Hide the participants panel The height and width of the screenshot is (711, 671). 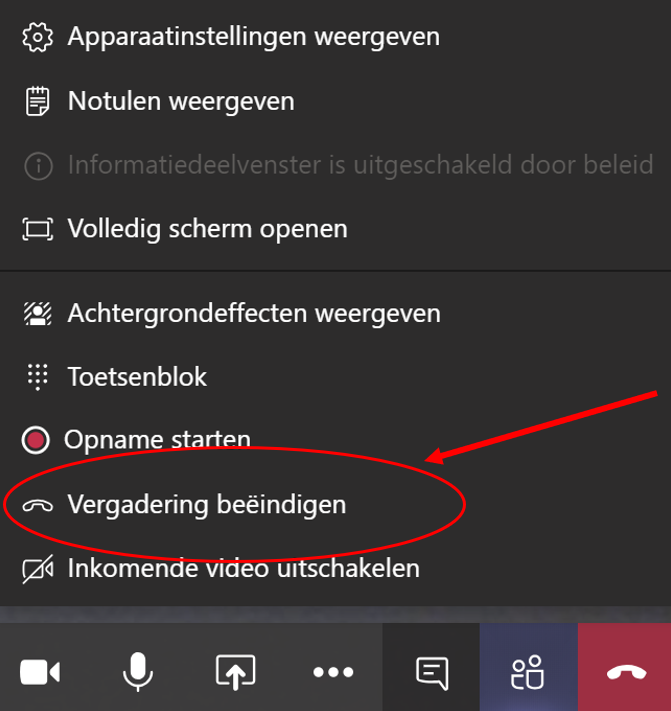pyautogui.click(x=528, y=672)
